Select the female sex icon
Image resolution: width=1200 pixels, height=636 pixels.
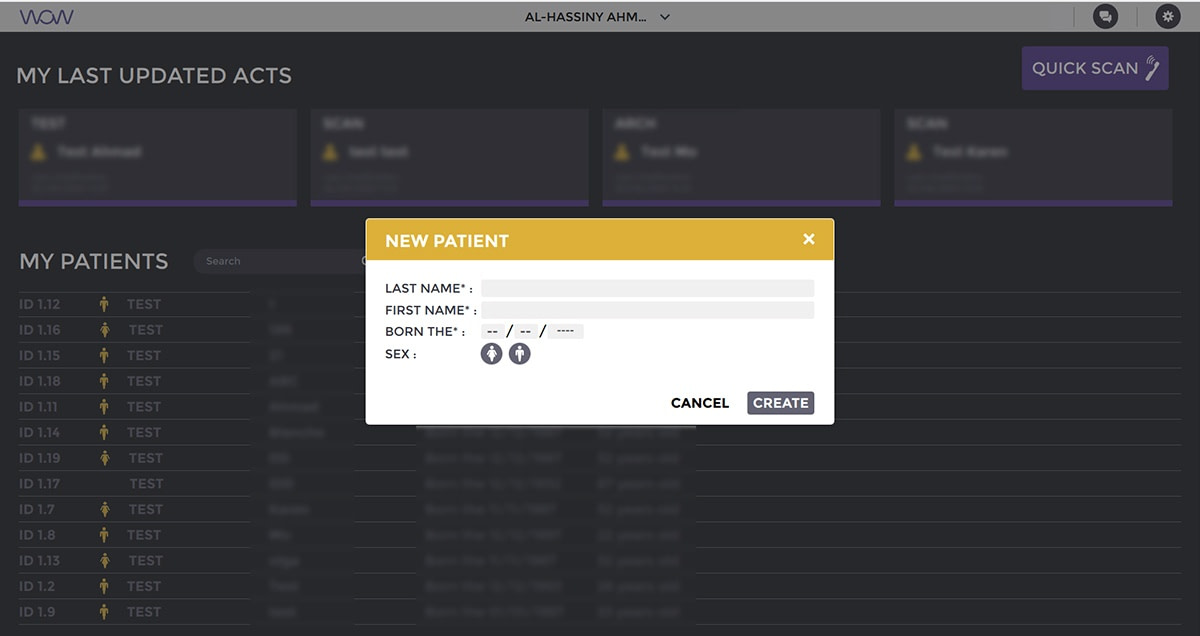(x=491, y=354)
